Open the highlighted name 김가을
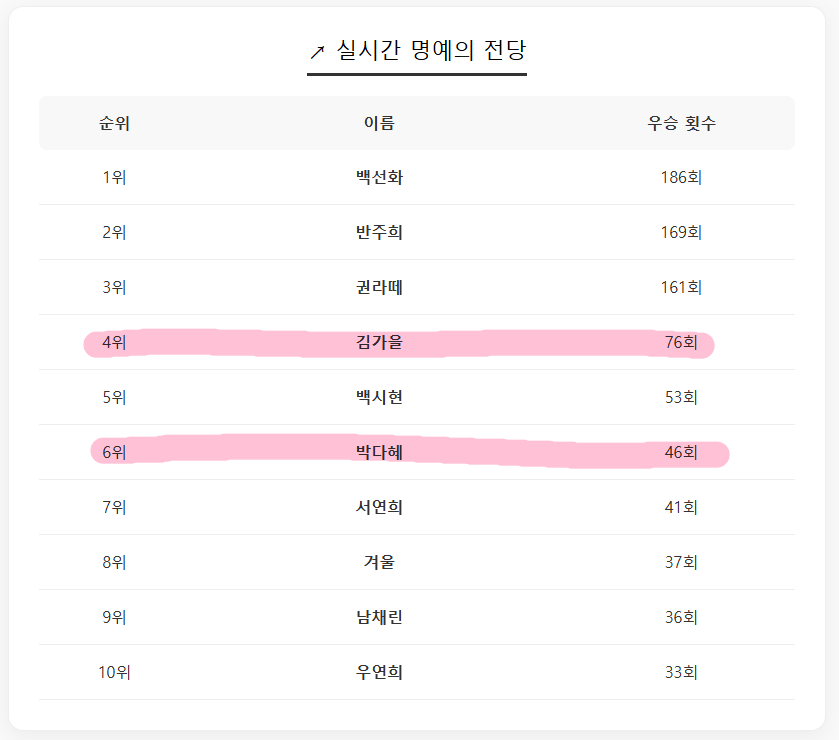The width and height of the screenshot is (839, 740). [x=379, y=343]
